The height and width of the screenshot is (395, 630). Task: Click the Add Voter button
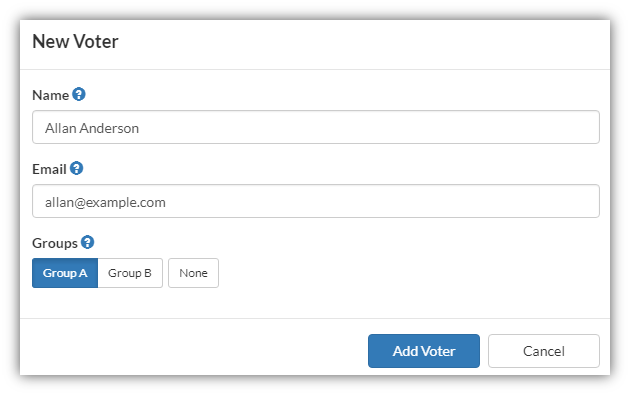click(x=424, y=351)
